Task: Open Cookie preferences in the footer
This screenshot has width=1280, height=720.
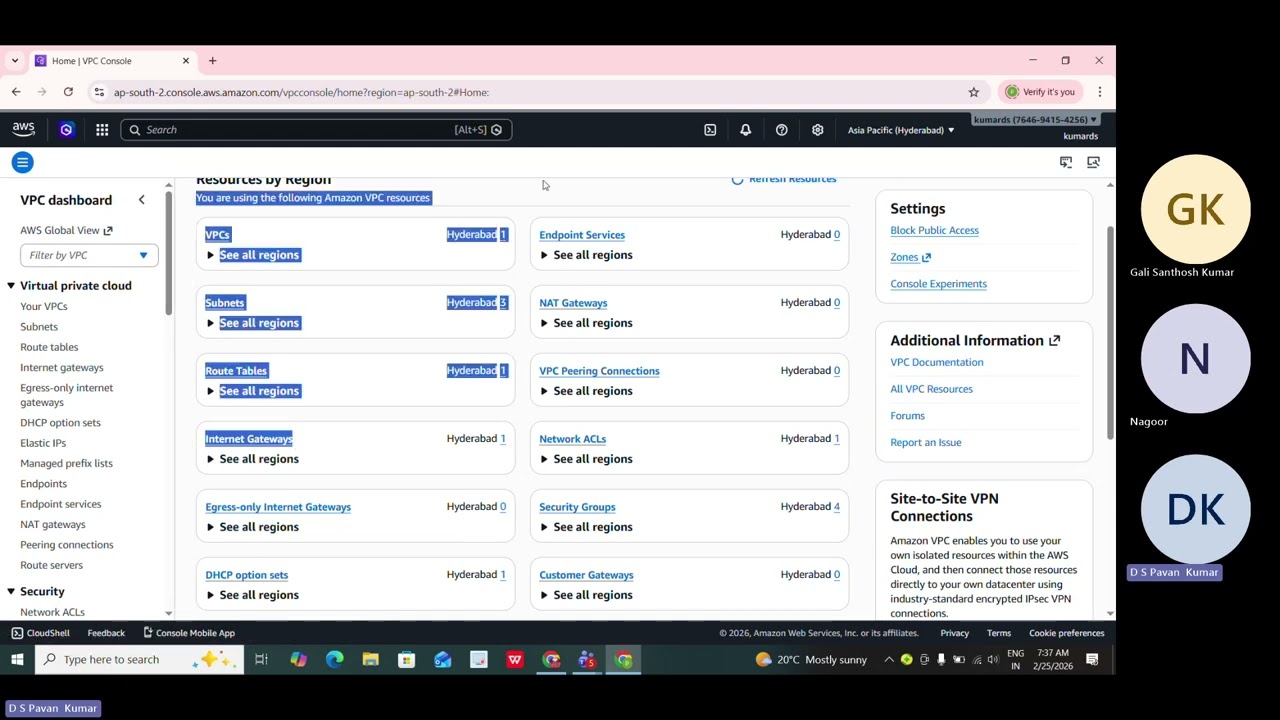Action: tap(1067, 633)
